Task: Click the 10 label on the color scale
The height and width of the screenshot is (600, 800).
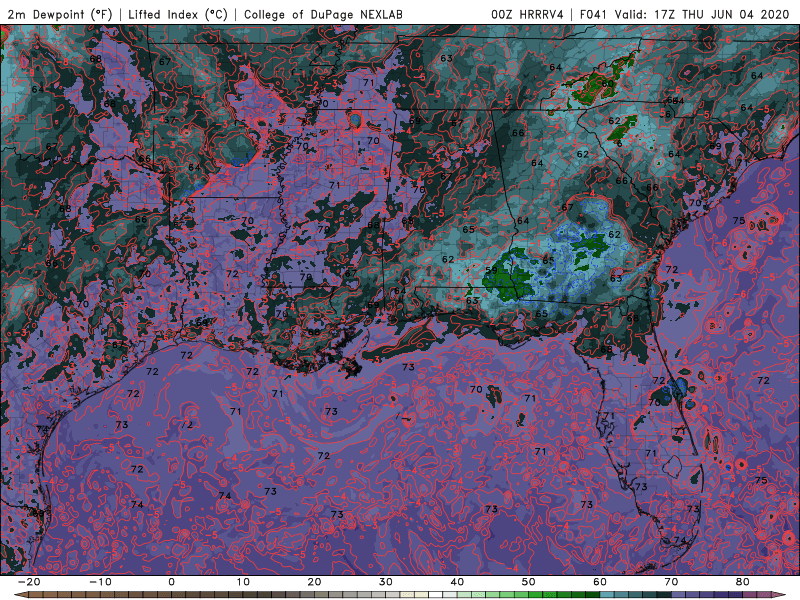Action: (x=243, y=582)
